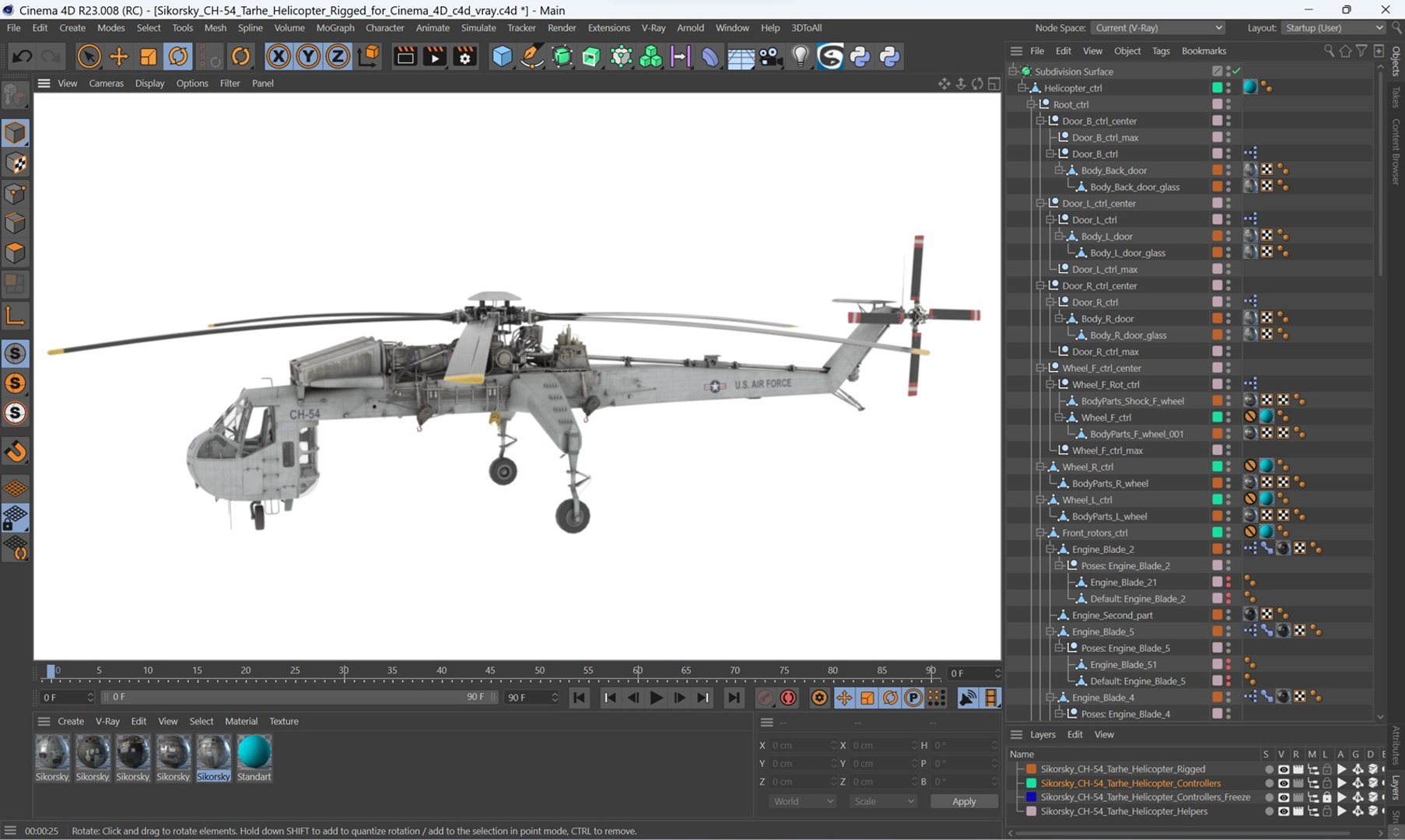Activate the Rotate tool in toolbar

tap(178, 56)
